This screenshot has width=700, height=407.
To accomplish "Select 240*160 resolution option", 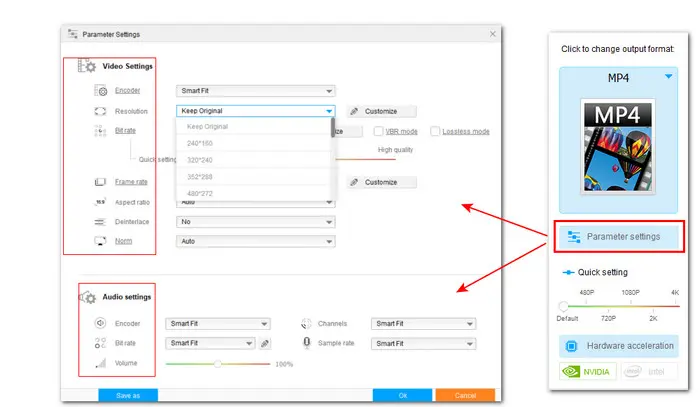I will pos(254,143).
